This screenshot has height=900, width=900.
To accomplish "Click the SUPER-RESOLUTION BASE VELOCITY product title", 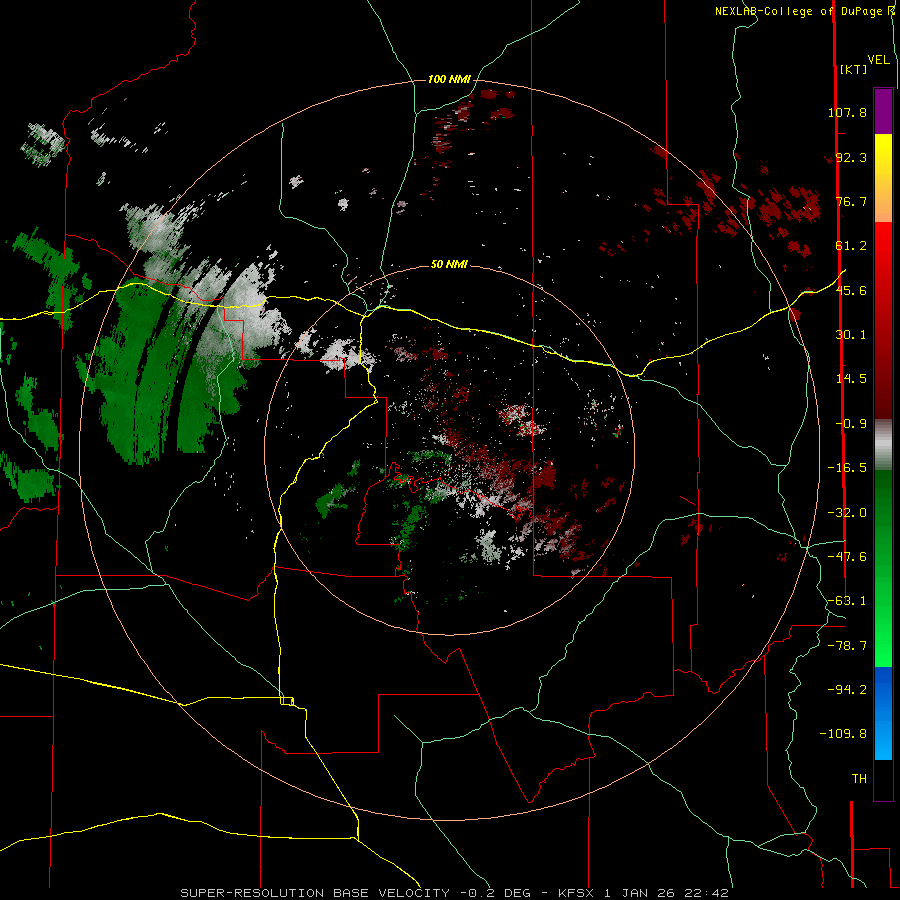I will tap(315, 893).
